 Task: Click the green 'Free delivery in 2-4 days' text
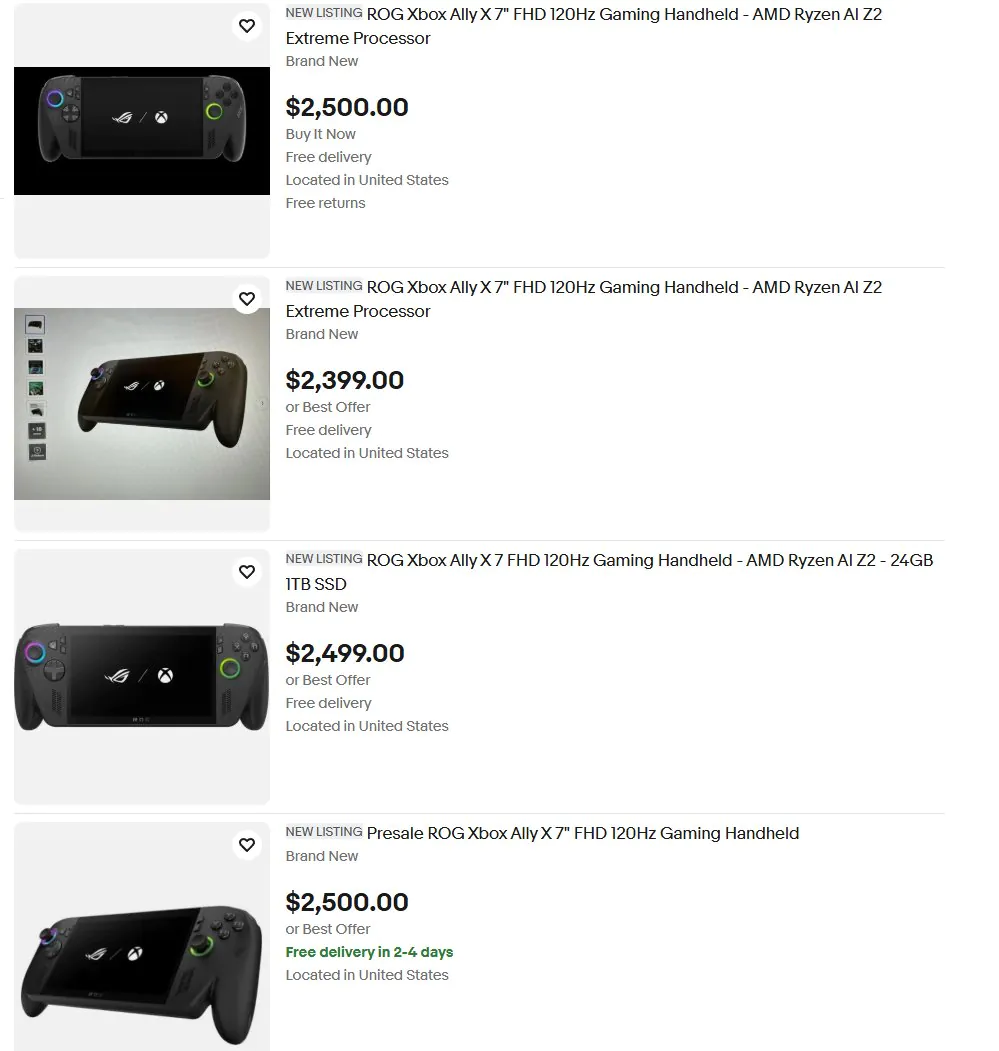point(369,952)
